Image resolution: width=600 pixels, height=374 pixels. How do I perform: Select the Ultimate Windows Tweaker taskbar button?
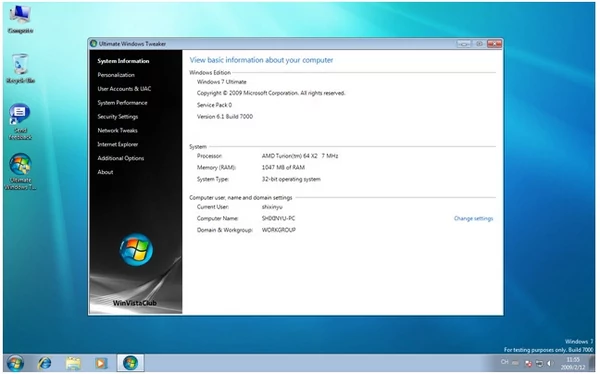click(x=130, y=363)
